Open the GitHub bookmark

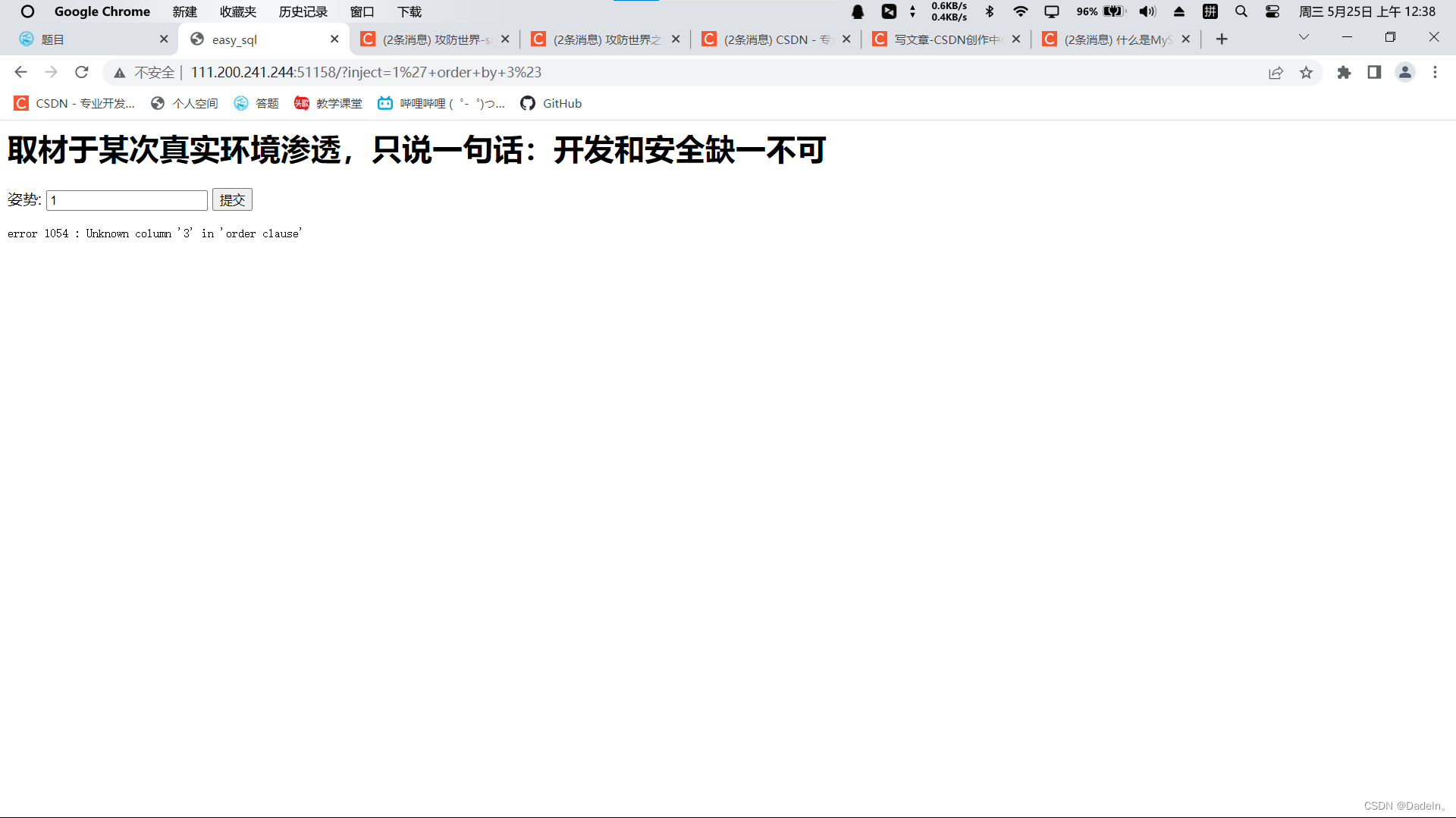[551, 103]
